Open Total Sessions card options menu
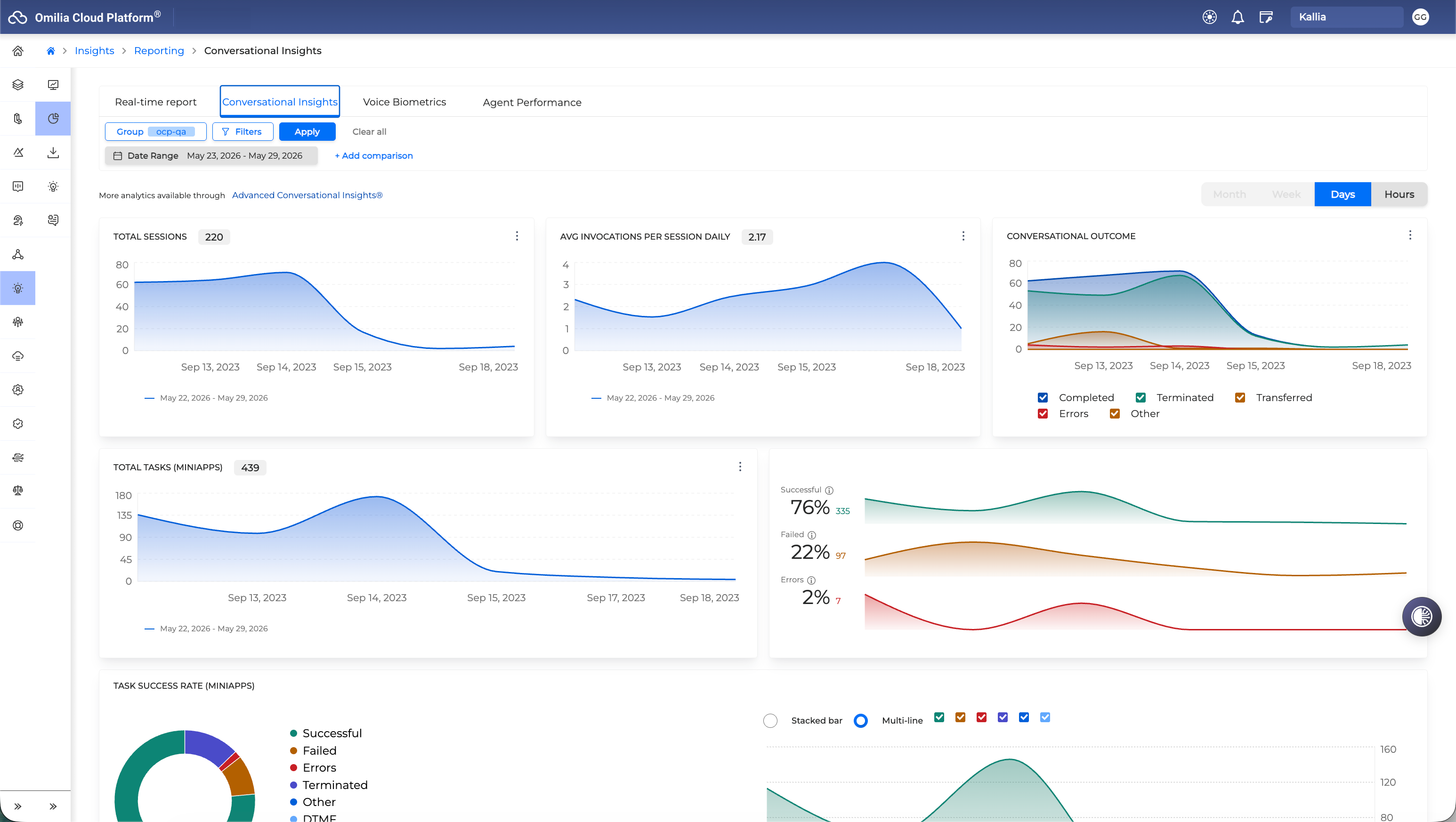 coord(517,236)
